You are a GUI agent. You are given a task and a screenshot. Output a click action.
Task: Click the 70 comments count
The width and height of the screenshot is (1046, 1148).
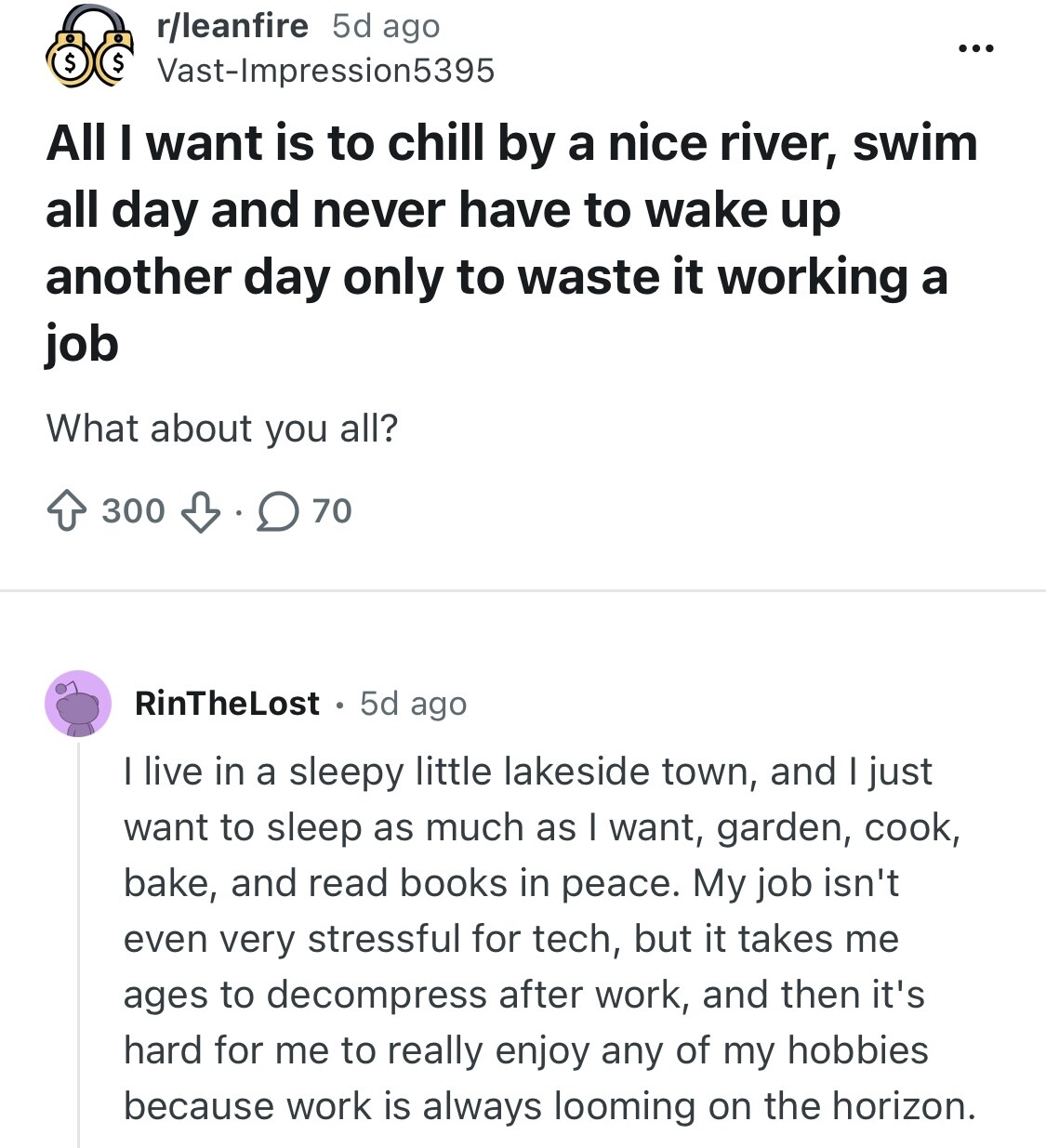tap(332, 511)
